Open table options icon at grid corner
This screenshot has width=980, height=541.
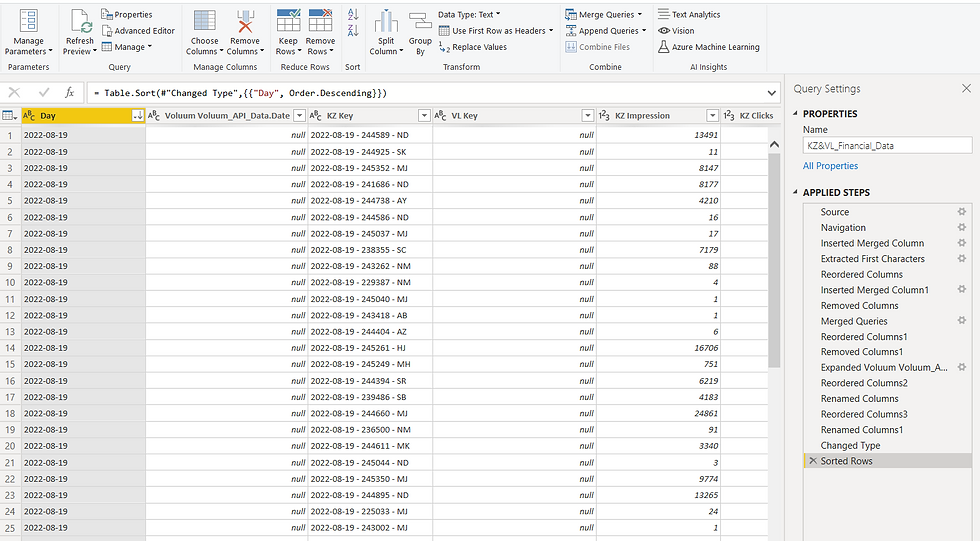pyautogui.click(x=9, y=116)
